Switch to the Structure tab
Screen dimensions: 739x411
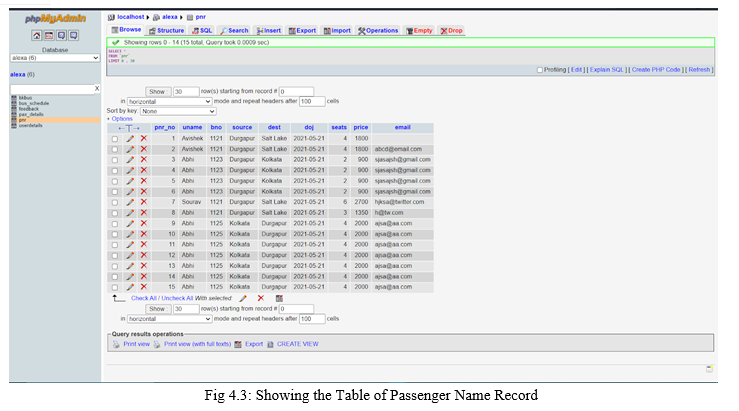[166, 31]
